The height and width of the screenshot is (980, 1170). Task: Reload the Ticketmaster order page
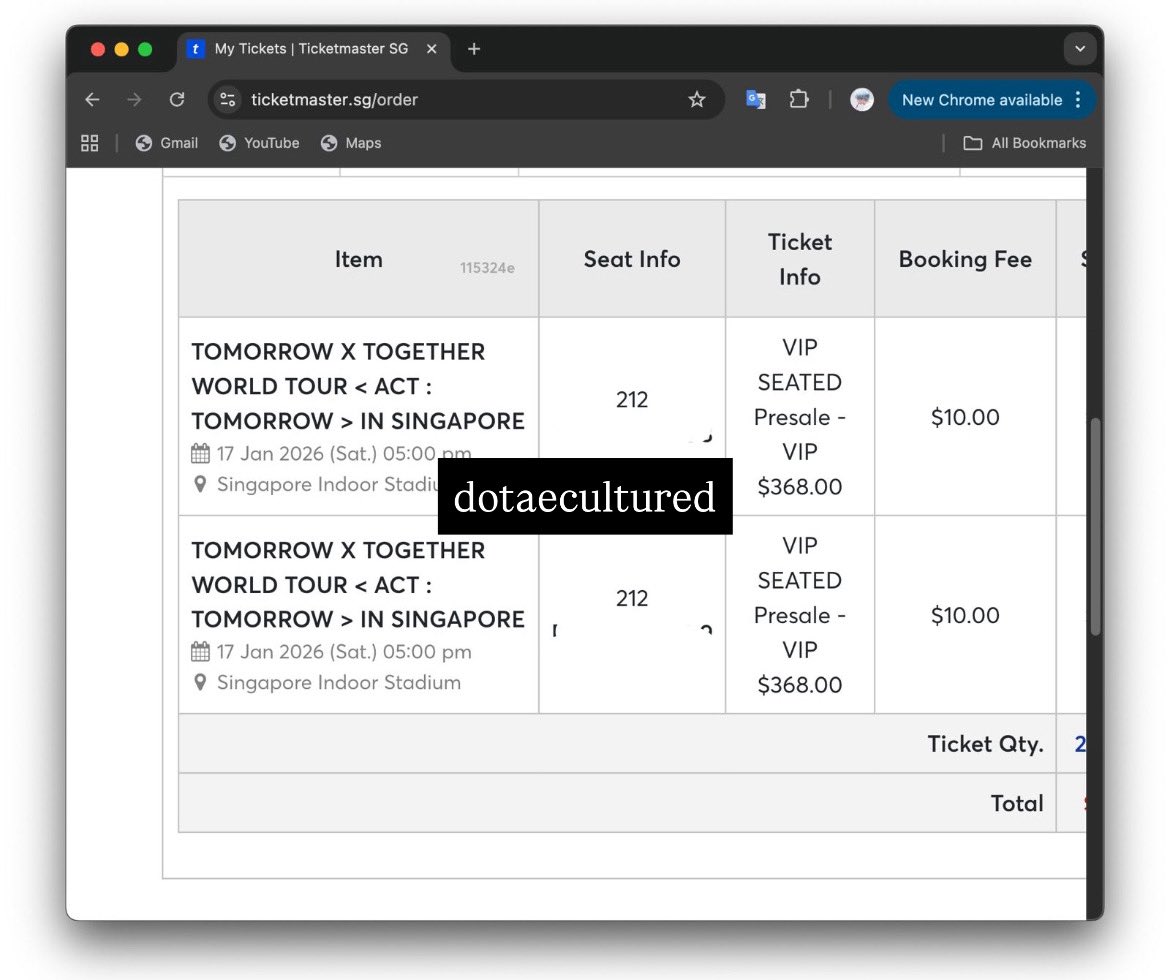coord(177,99)
